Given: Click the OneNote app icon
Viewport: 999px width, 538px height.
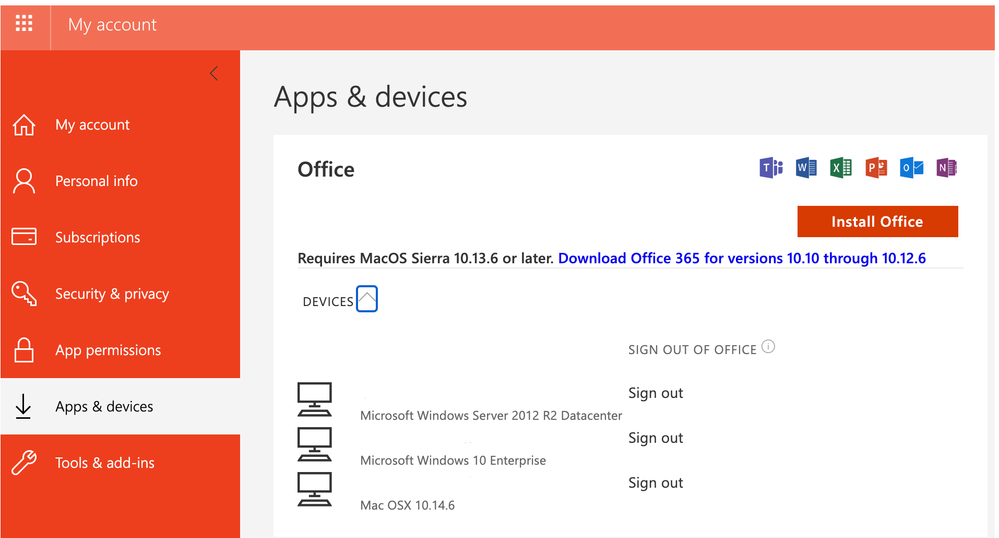Looking at the screenshot, I should coord(946,168).
